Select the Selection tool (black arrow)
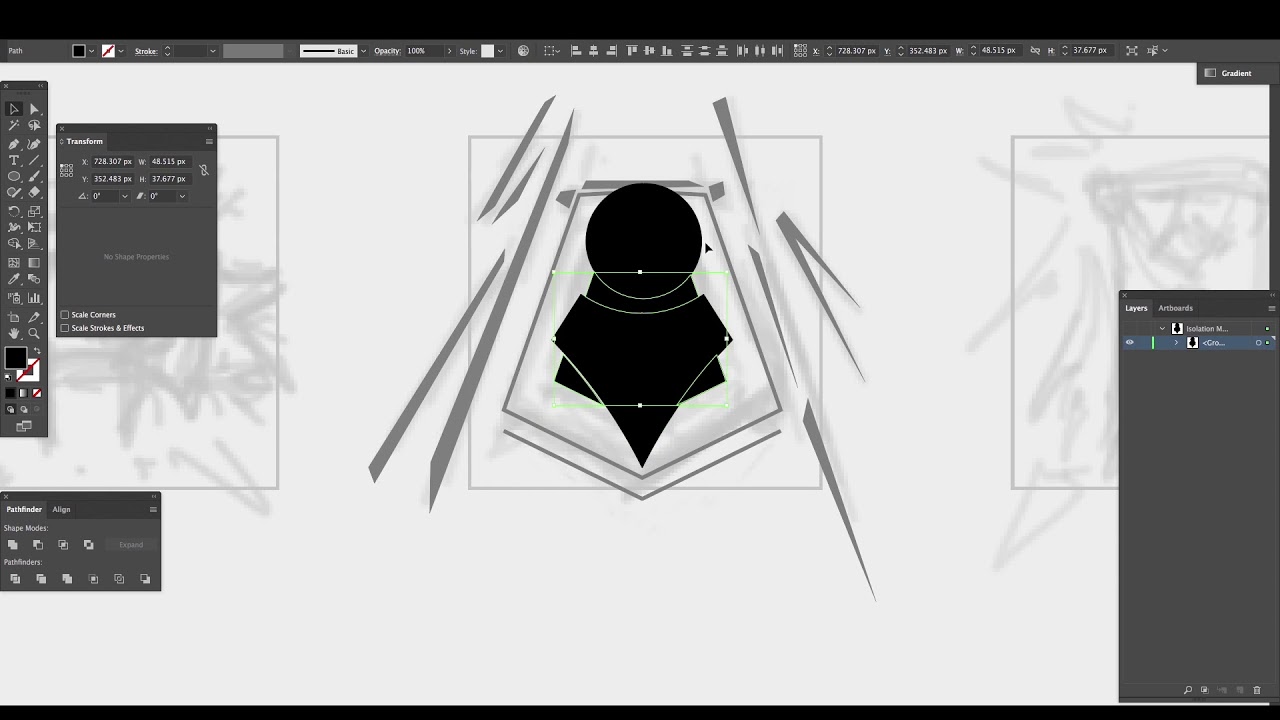 click(14, 109)
